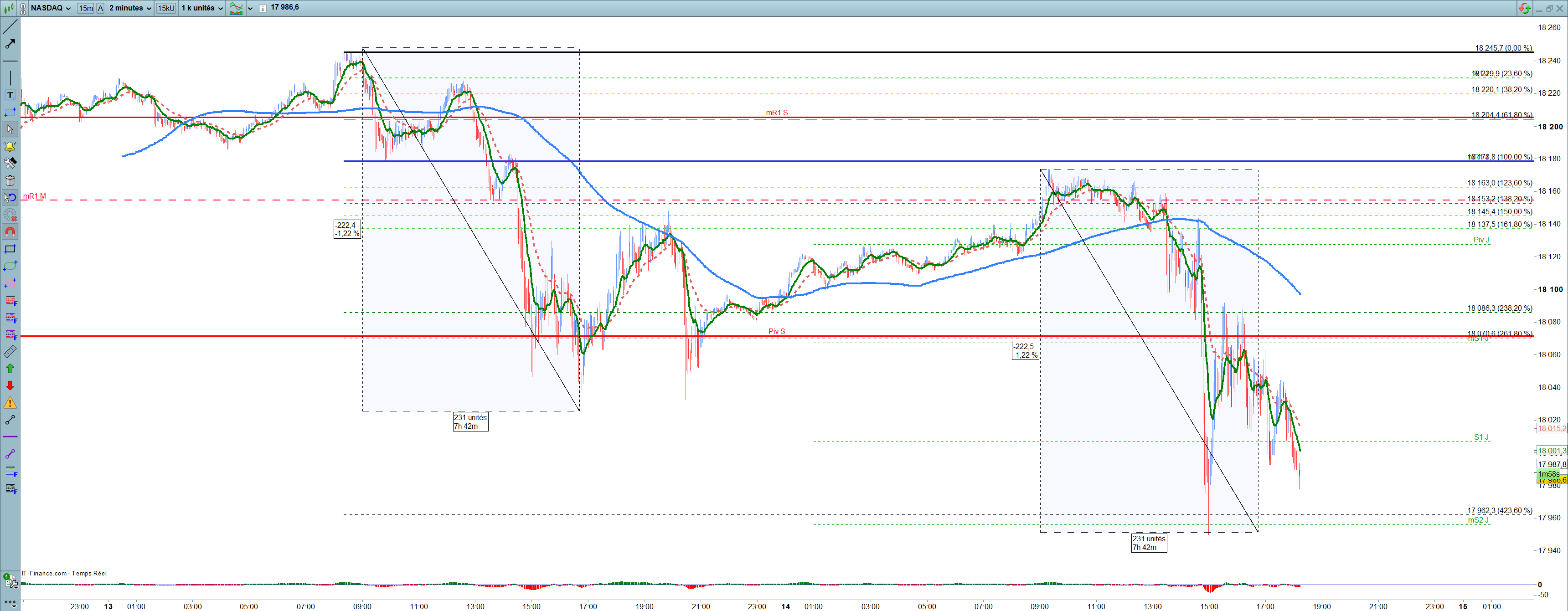Open the indicators chart icon menu
The width and height of the screenshot is (1568, 611).
(236, 8)
